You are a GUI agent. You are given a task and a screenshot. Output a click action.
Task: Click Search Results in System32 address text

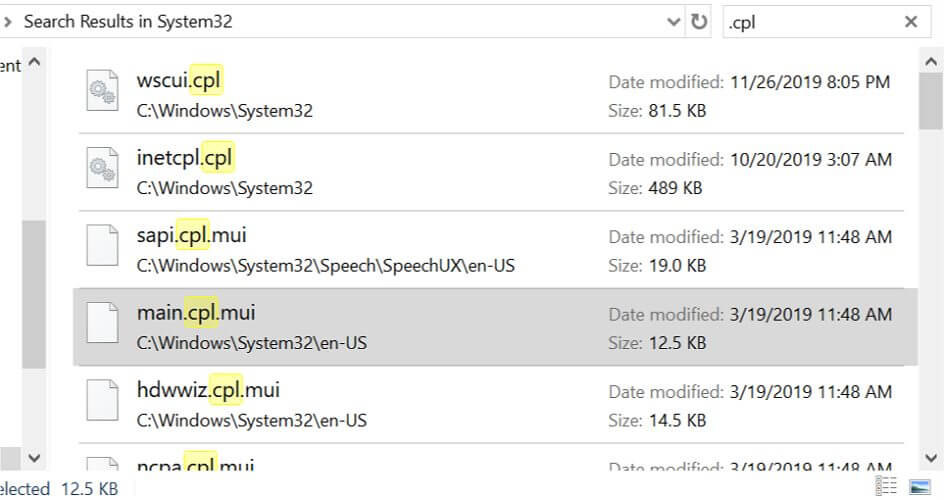pyautogui.click(x=128, y=22)
